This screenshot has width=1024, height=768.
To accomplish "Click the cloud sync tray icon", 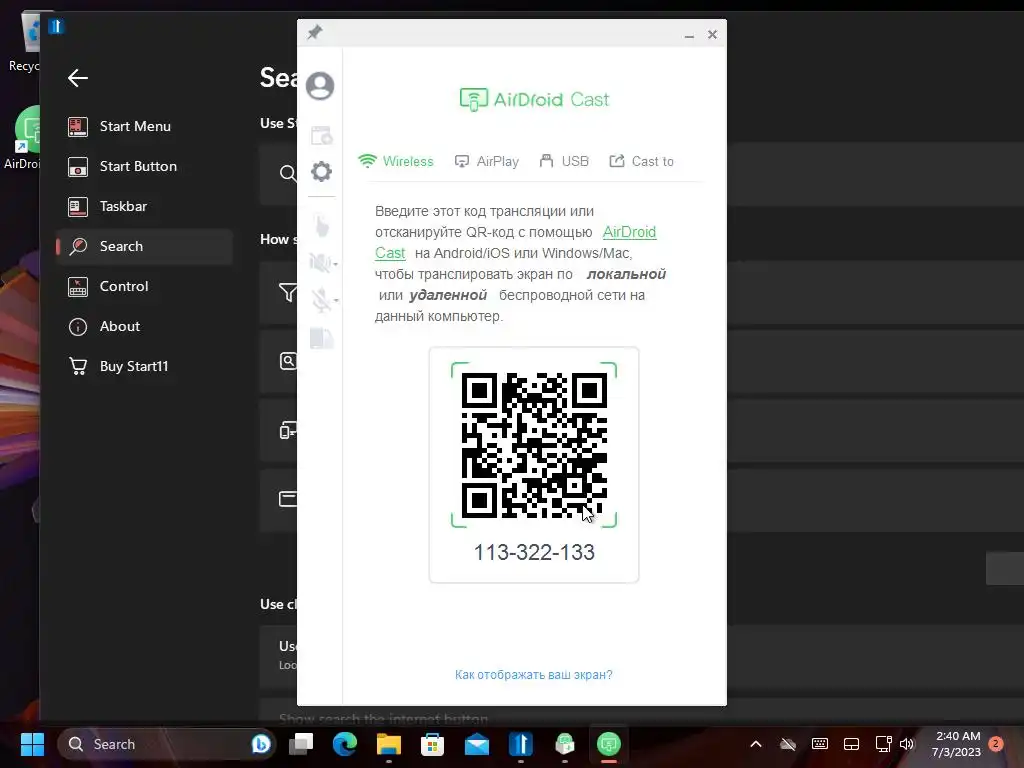I will [788, 744].
